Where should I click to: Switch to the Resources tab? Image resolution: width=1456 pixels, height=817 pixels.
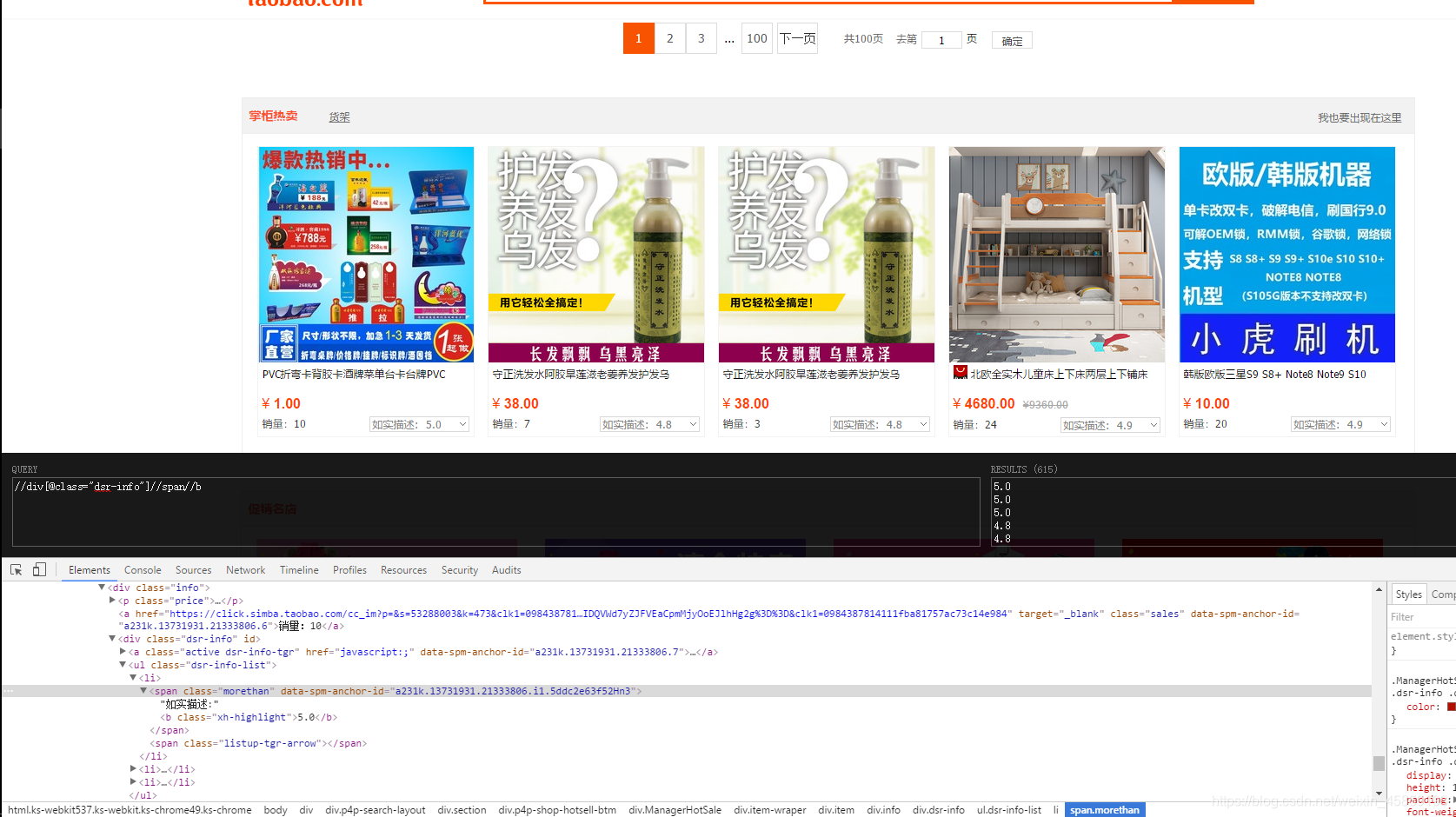click(x=403, y=570)
